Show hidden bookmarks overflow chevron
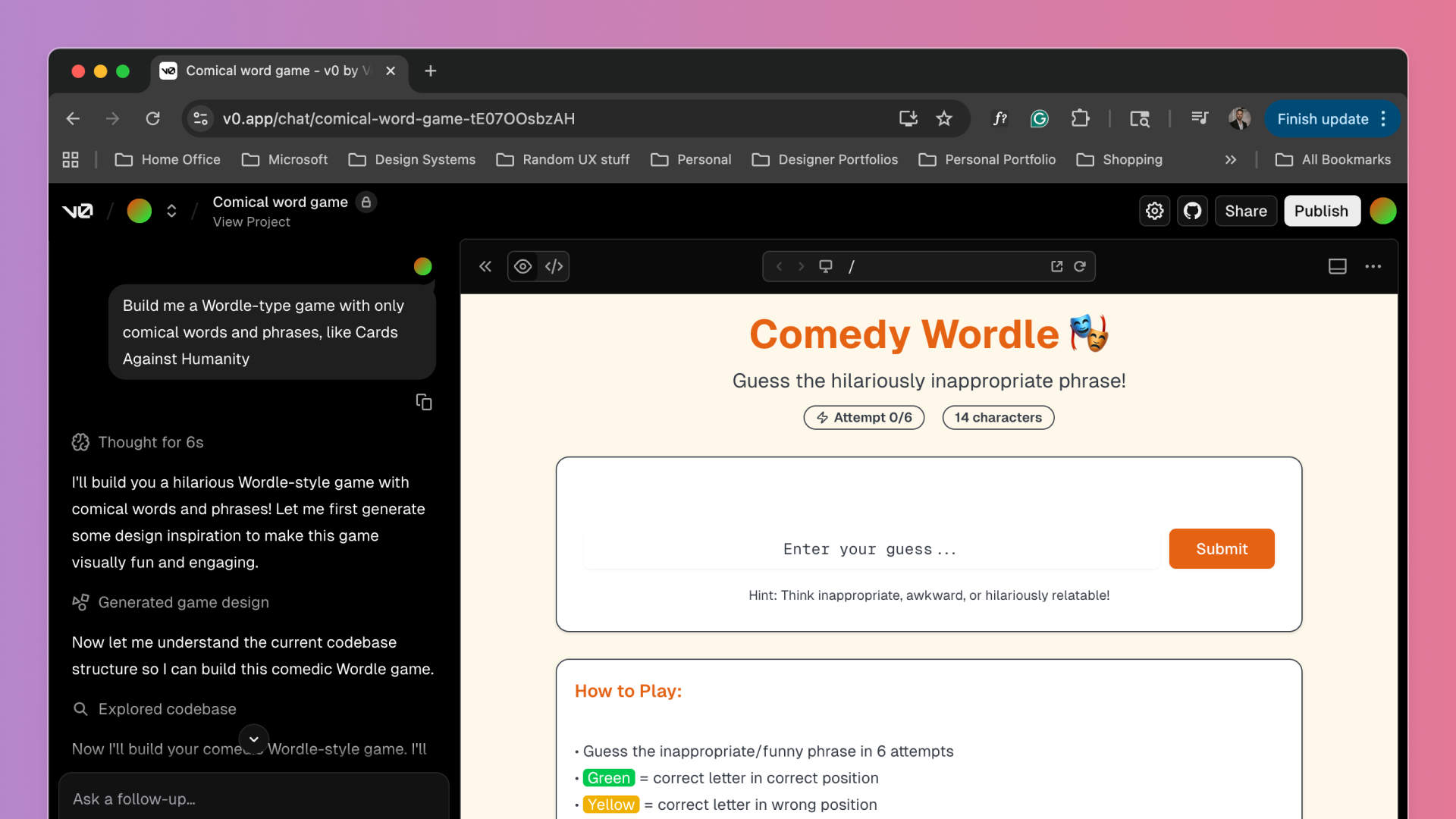The width and height of the screenshot is (1456, 819). [x=1230, y=159]
